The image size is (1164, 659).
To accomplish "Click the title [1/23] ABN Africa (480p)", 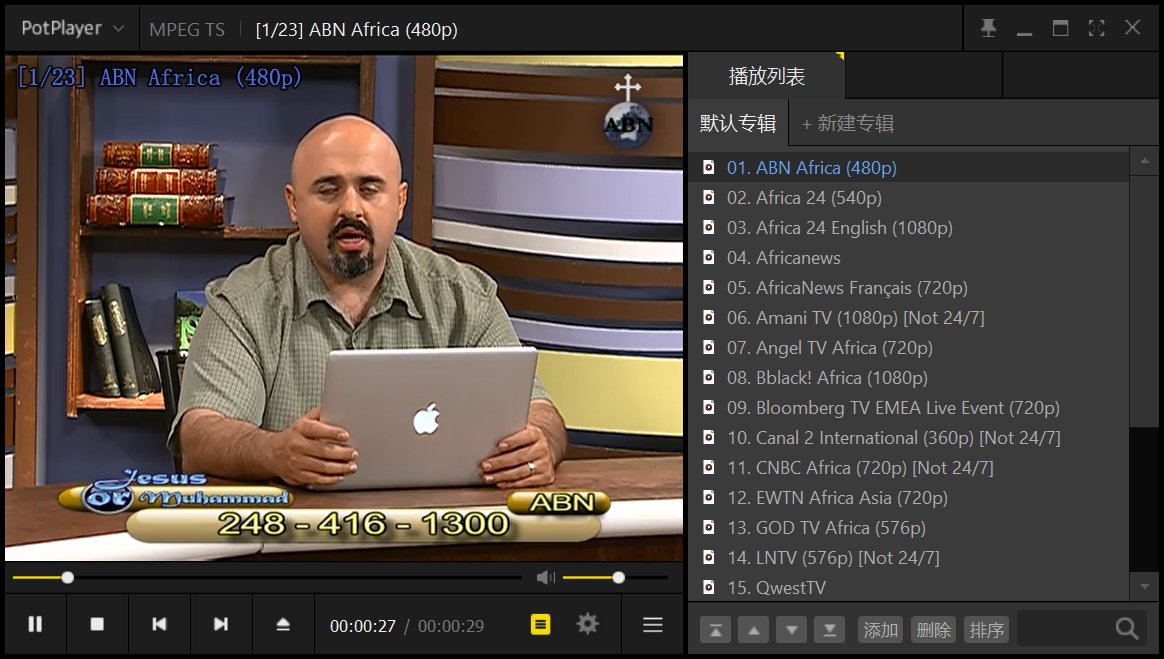I will [356, 30].
